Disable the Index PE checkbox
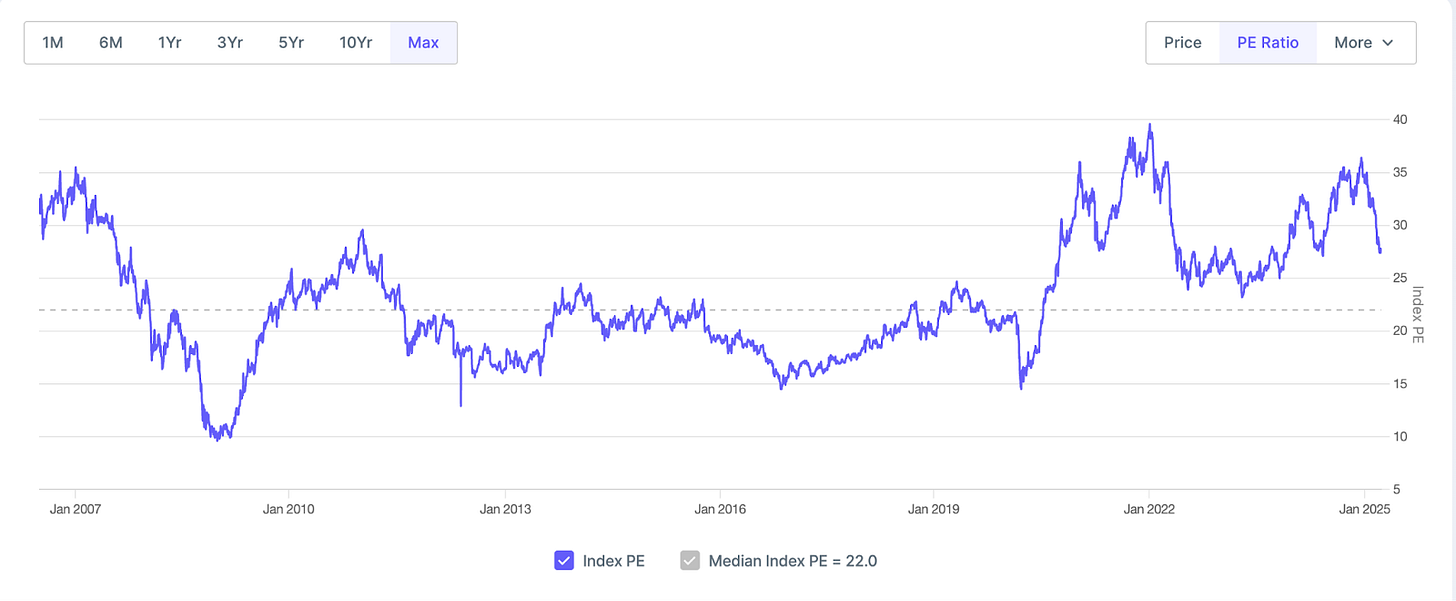 (x=563, y=561)
